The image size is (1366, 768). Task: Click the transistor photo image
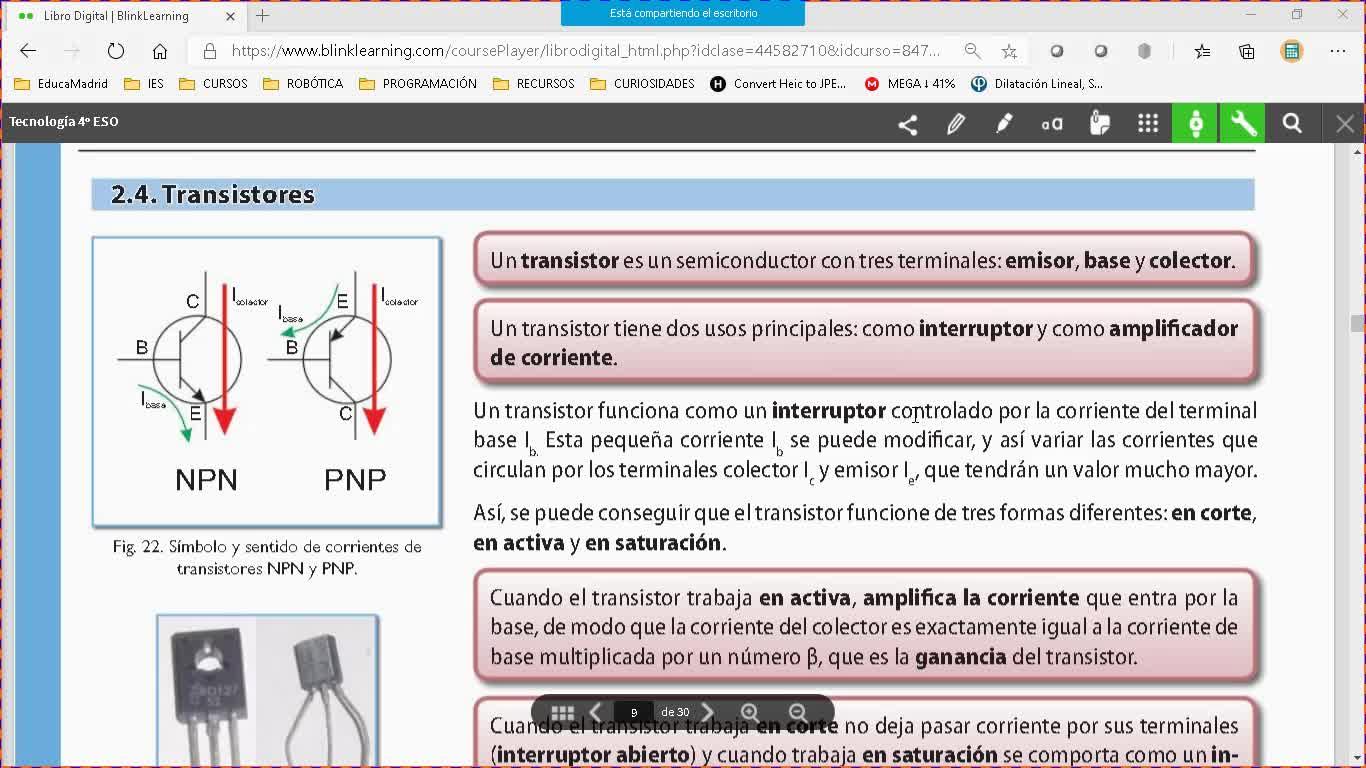[x=267, y=691]
